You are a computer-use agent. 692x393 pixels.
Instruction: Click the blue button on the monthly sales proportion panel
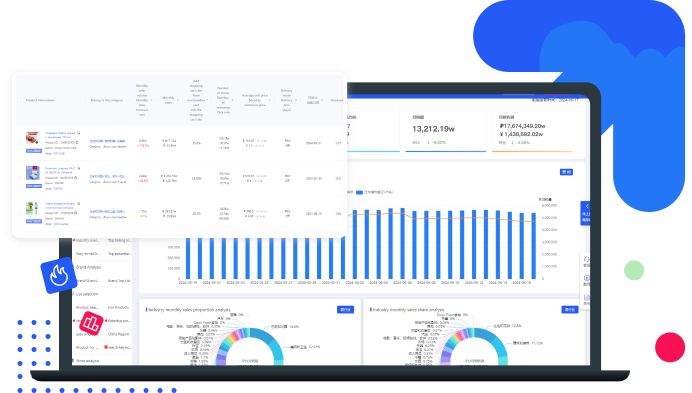tap(345, 310)
